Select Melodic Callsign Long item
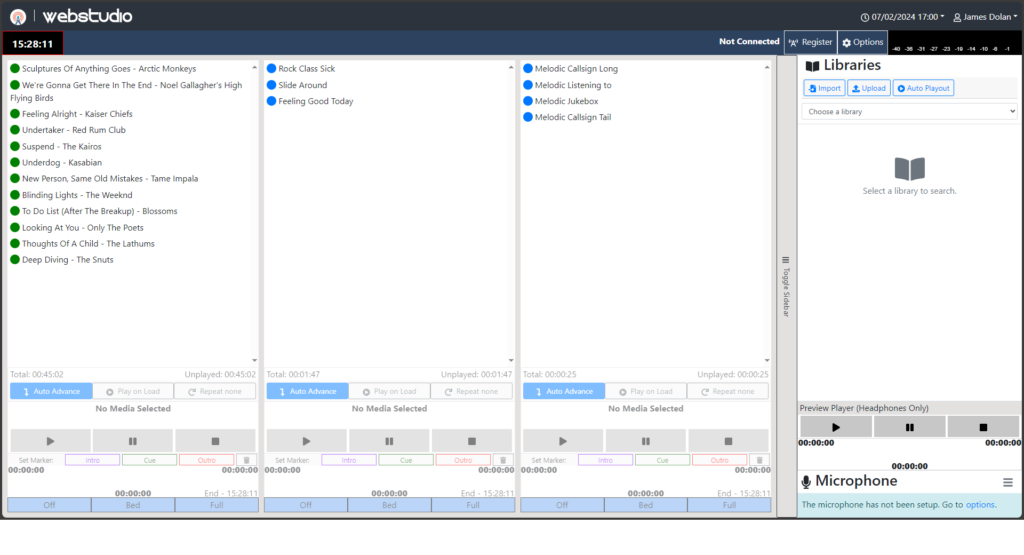Image resolution: width=1024 pixels, height=555 pixels. 576,69
